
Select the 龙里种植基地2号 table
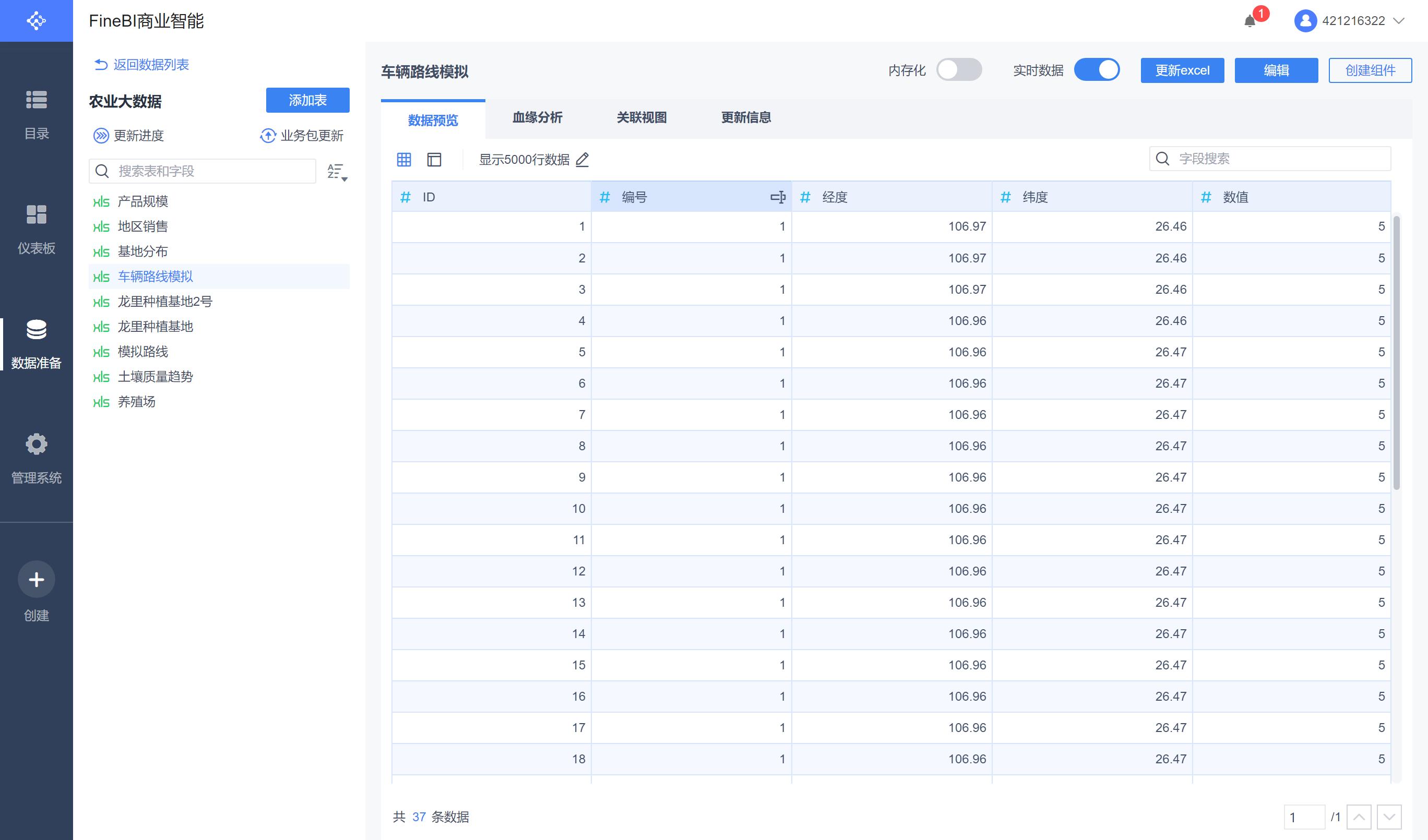pyautogui.click(x=219, y=302)
